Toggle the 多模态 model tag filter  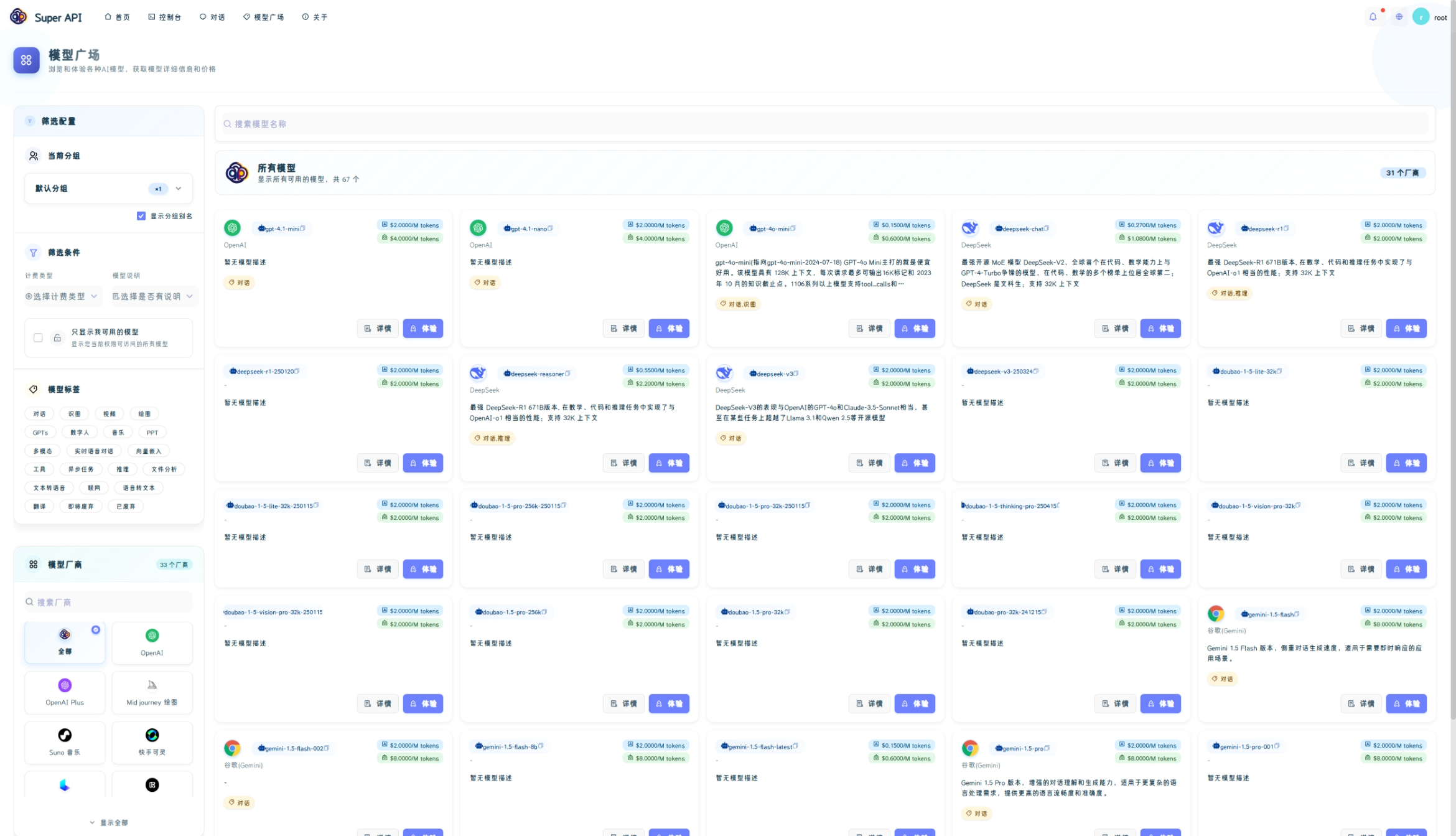[42, 451]
